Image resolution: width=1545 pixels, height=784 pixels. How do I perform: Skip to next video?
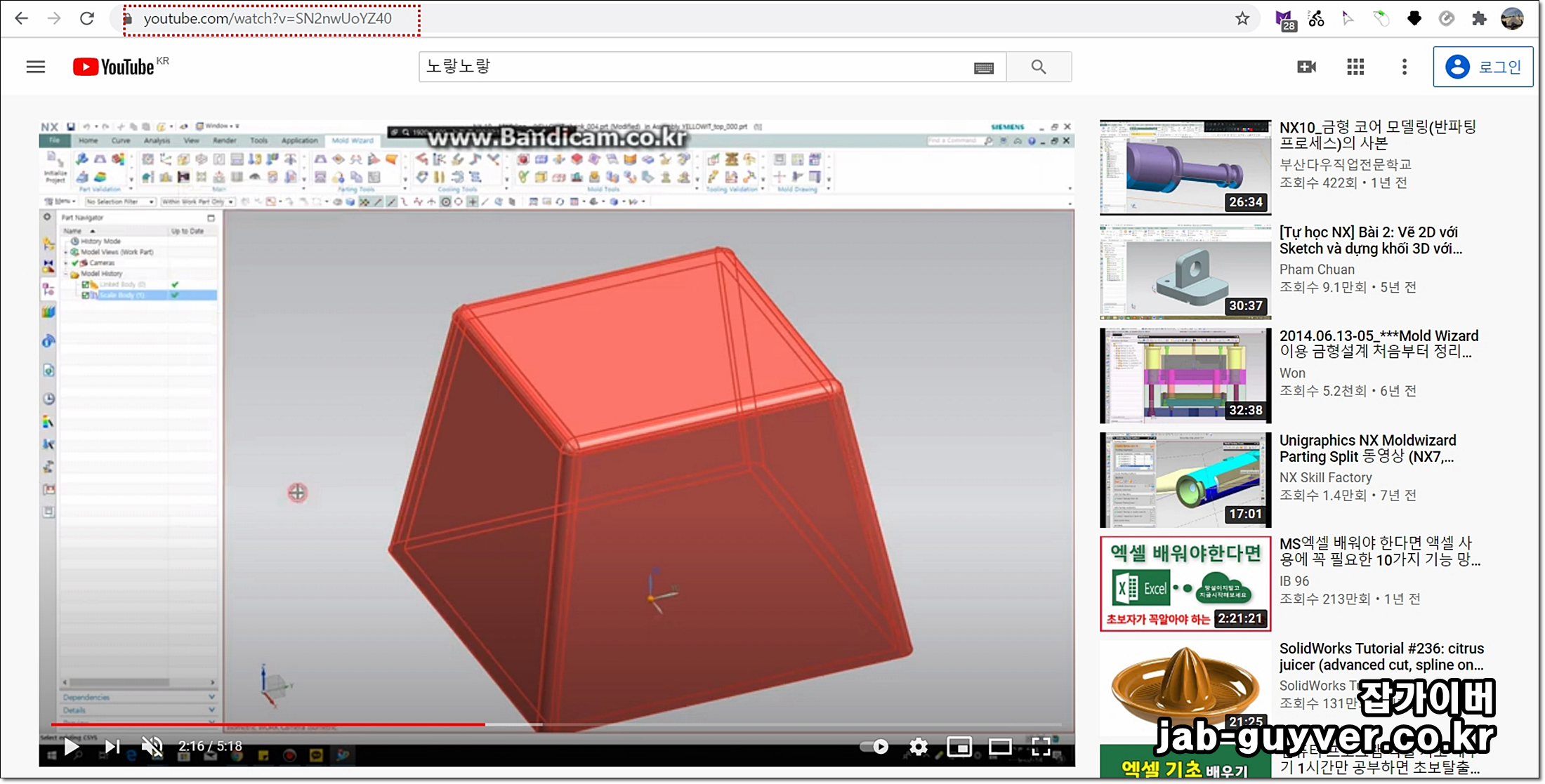click(x=112, y=746)
